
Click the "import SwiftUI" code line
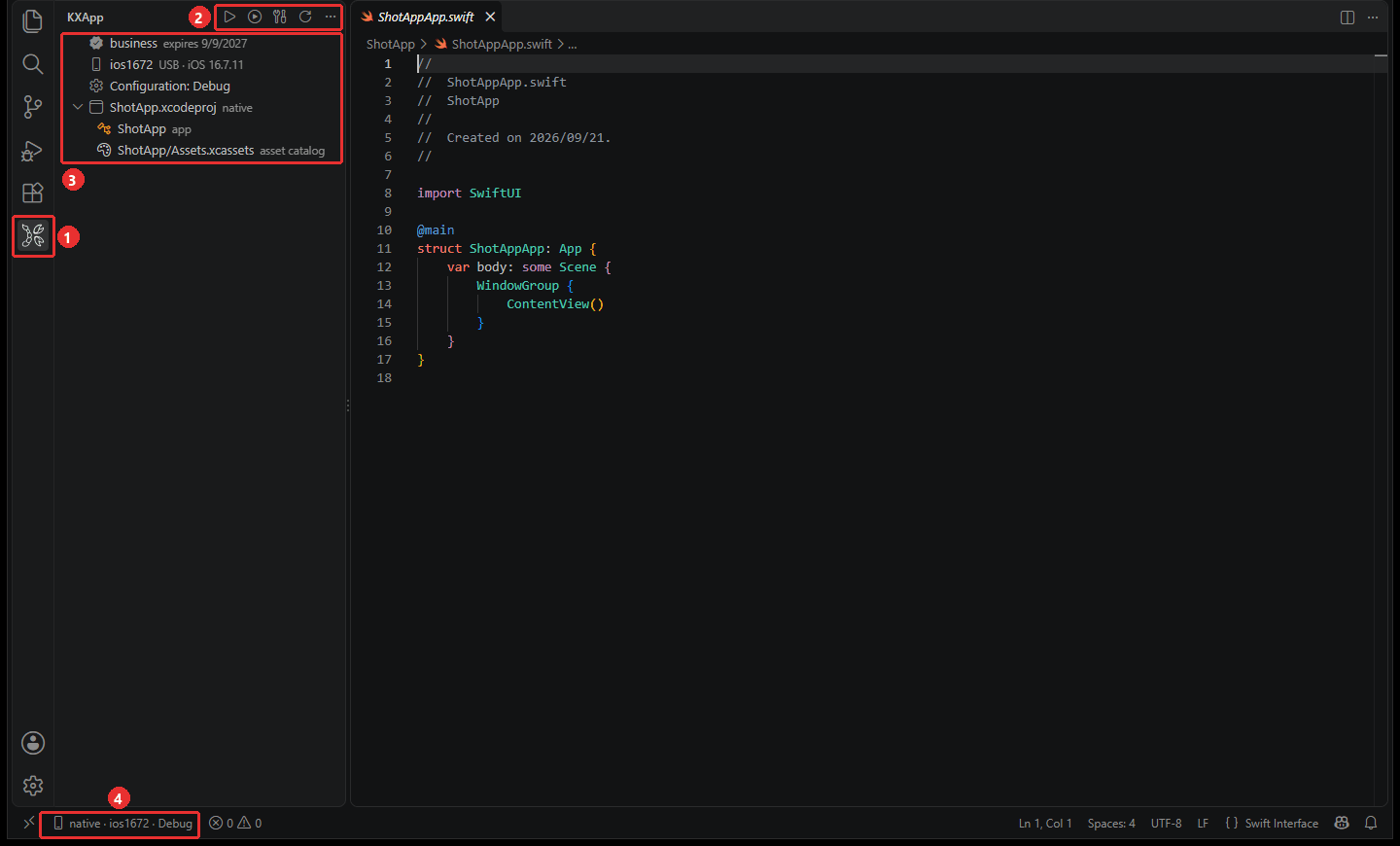pos(470,193)
